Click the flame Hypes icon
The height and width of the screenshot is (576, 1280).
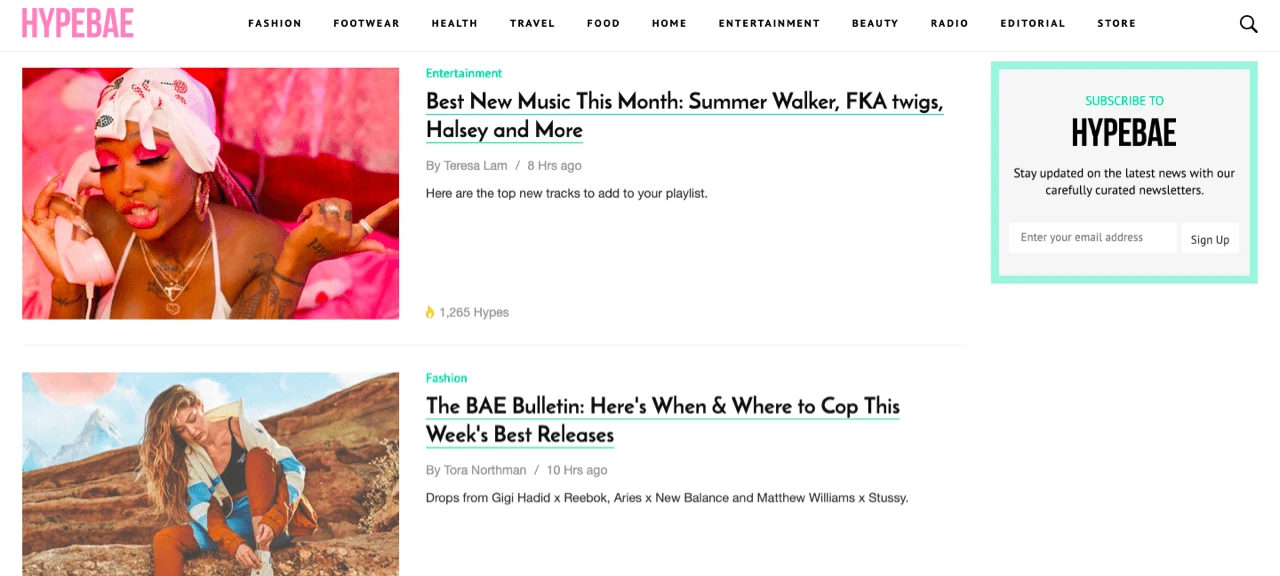tap(430, 312)
